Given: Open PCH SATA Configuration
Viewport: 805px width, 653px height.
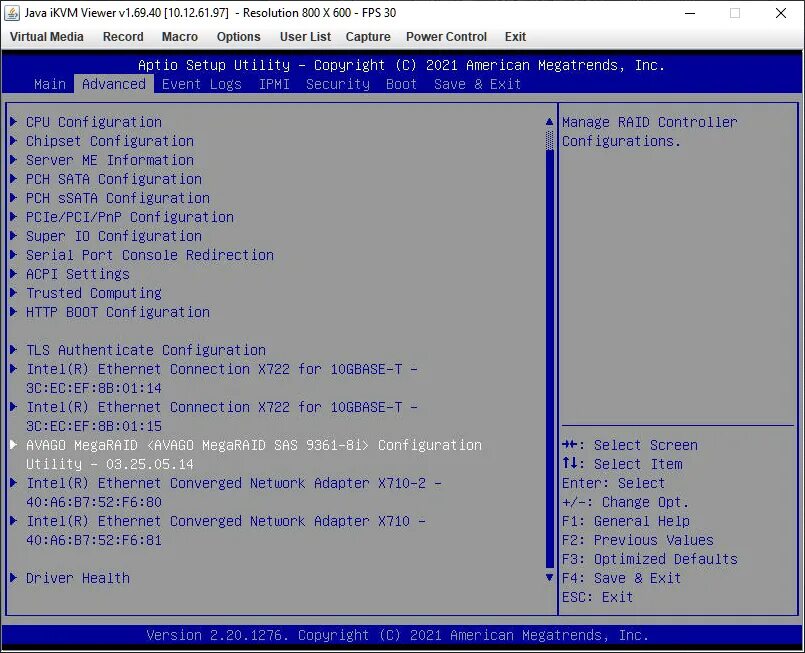Looking at the screenshot, I should 114,179.
